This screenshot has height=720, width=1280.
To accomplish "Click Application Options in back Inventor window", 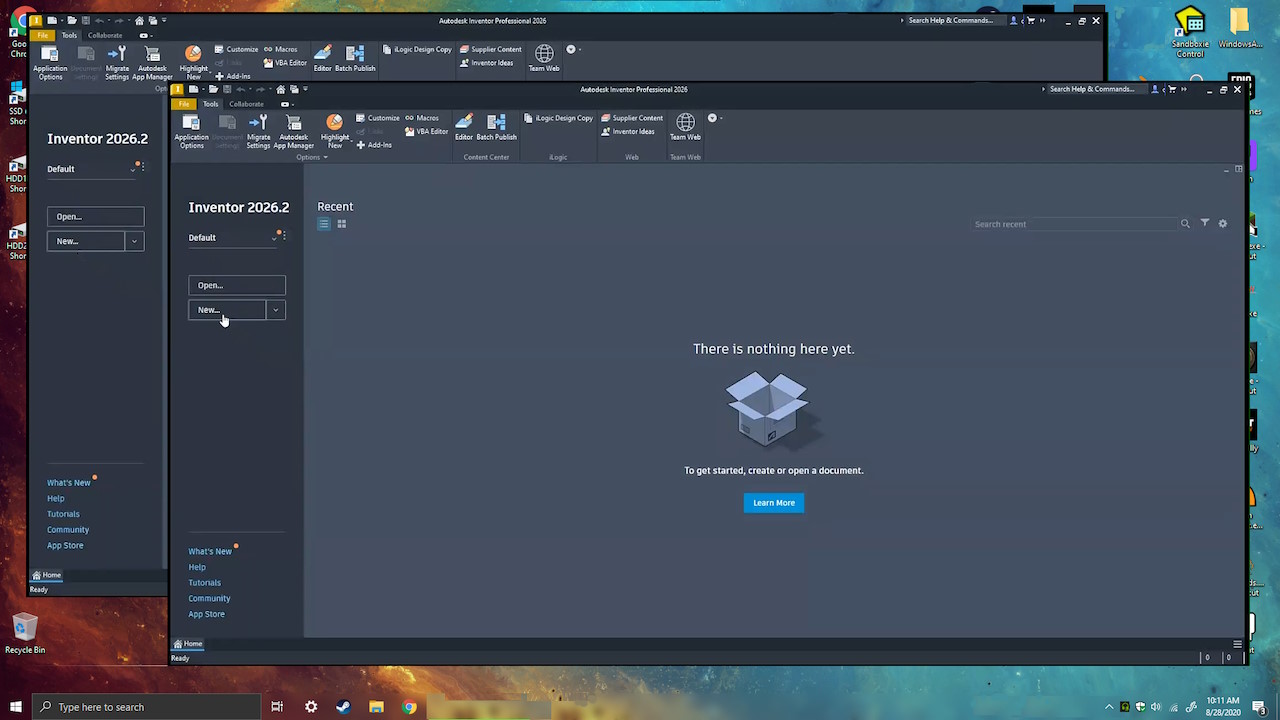I will point(50,63).
